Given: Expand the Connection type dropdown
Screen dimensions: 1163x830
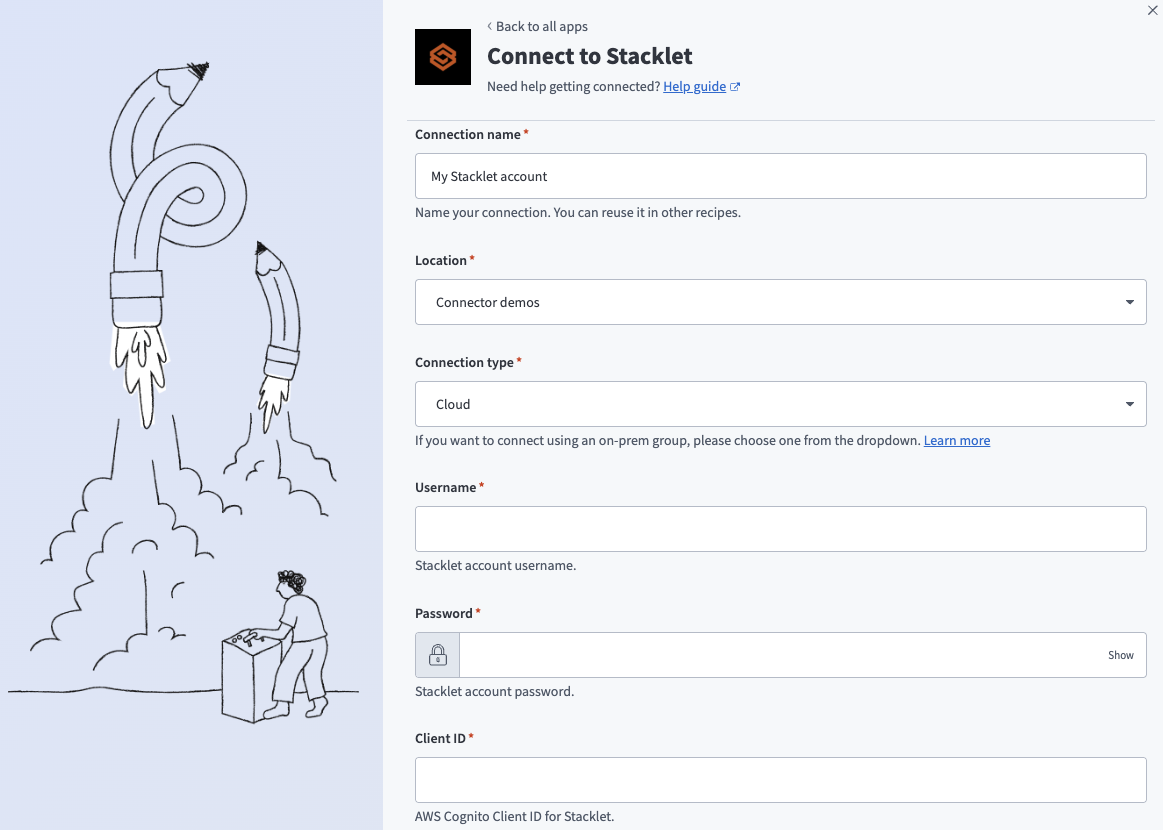Looking at the screenshot, I should pos(780,403).
